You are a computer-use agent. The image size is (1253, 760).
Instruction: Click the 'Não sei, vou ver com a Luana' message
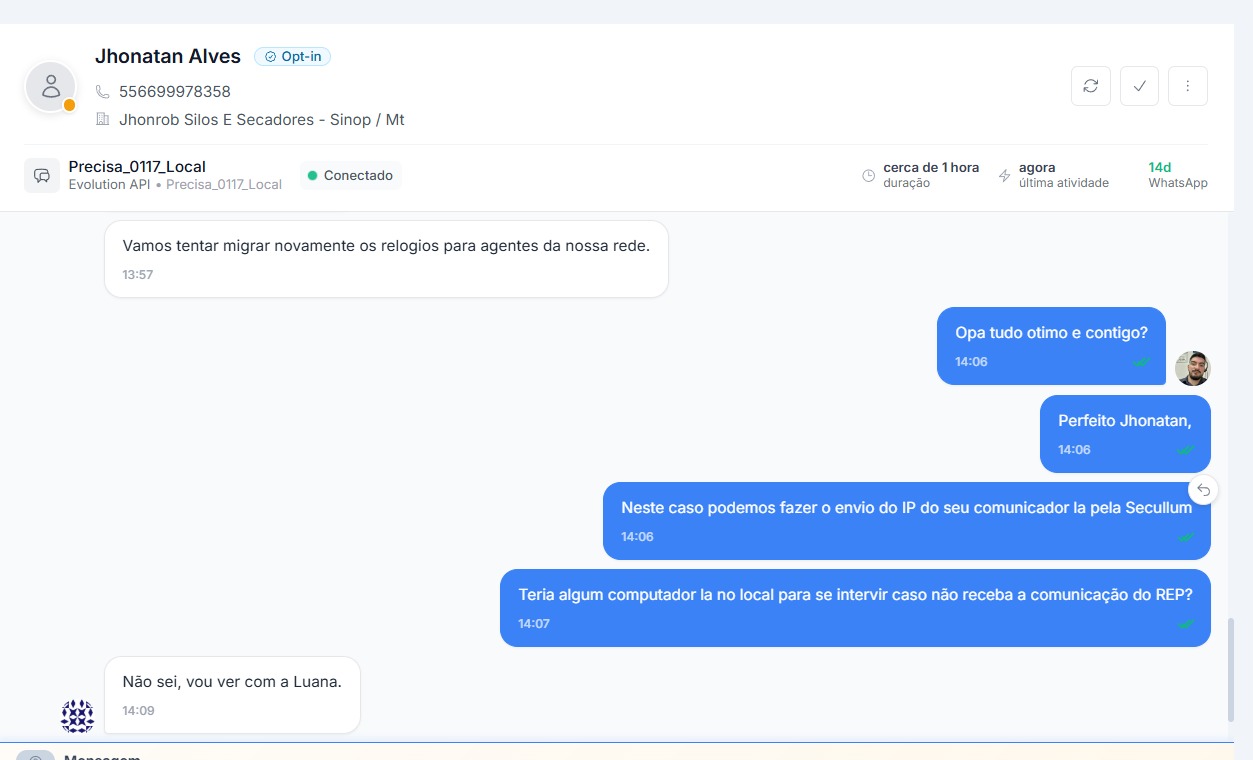click(232, 682)
